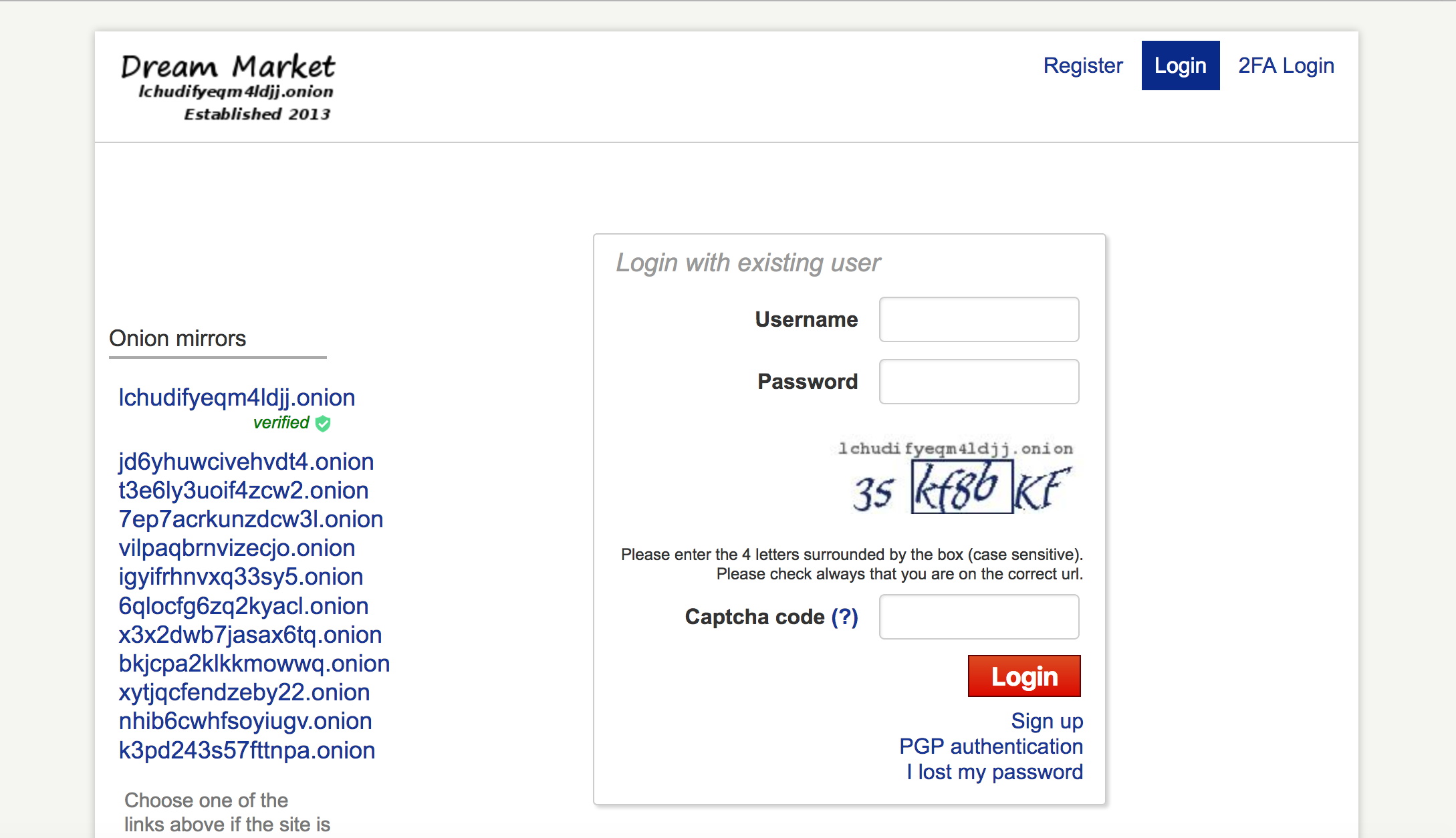Open PGP authentication link
The width and height of the screenshot is (1456, 838).
pos(991,746)
